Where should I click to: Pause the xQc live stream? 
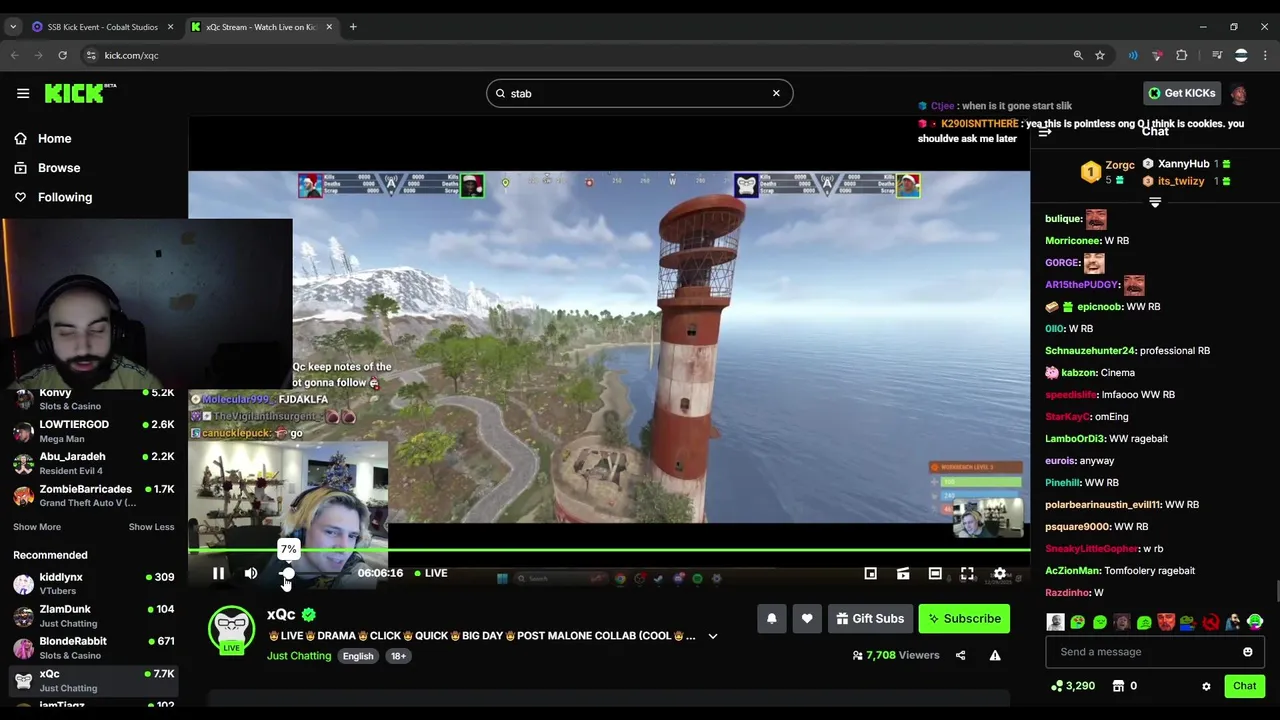pyautogui.click(x=218, y=573)
